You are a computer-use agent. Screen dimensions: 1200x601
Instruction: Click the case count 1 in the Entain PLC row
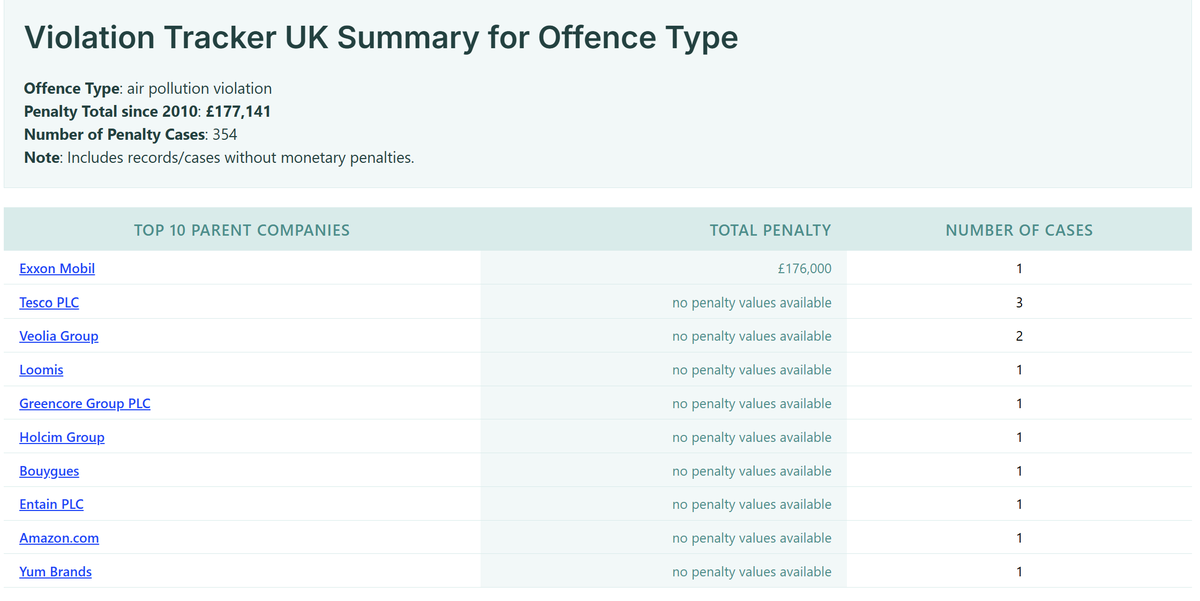(1019, 504)
